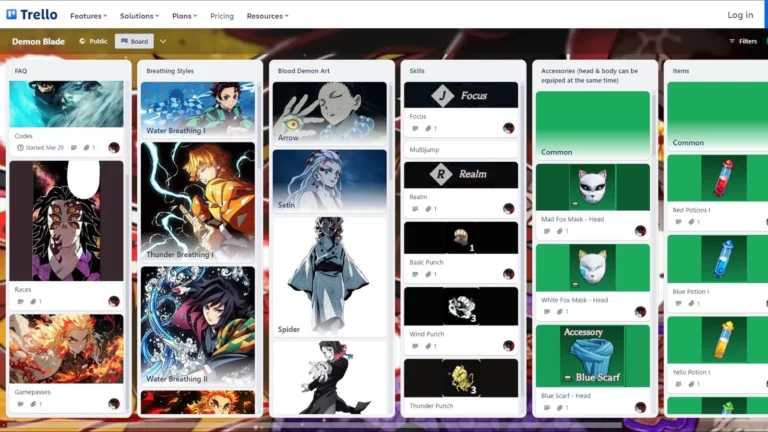Open the Filters panel
Screen dimensions: 768x432
[x=742, y=41]
